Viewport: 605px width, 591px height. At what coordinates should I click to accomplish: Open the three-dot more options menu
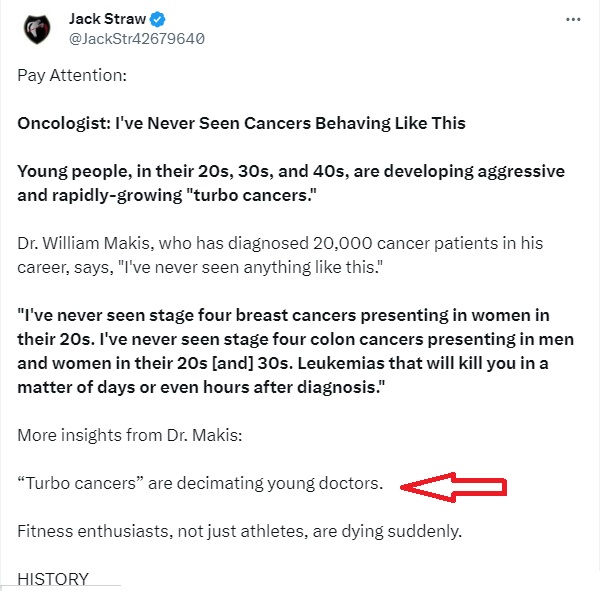tap(573, 19)
